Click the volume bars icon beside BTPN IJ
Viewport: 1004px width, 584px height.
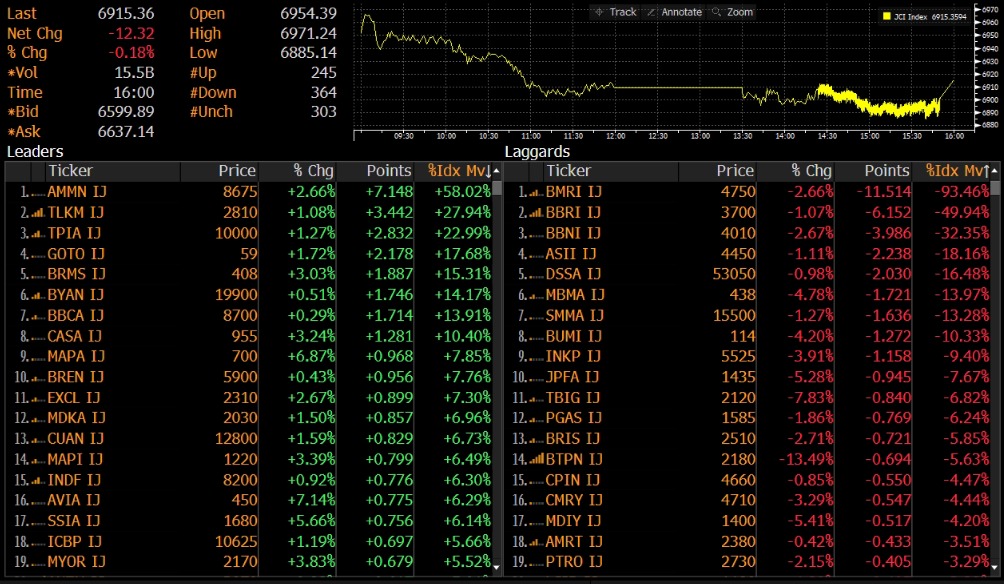click(x=536, y=459)
